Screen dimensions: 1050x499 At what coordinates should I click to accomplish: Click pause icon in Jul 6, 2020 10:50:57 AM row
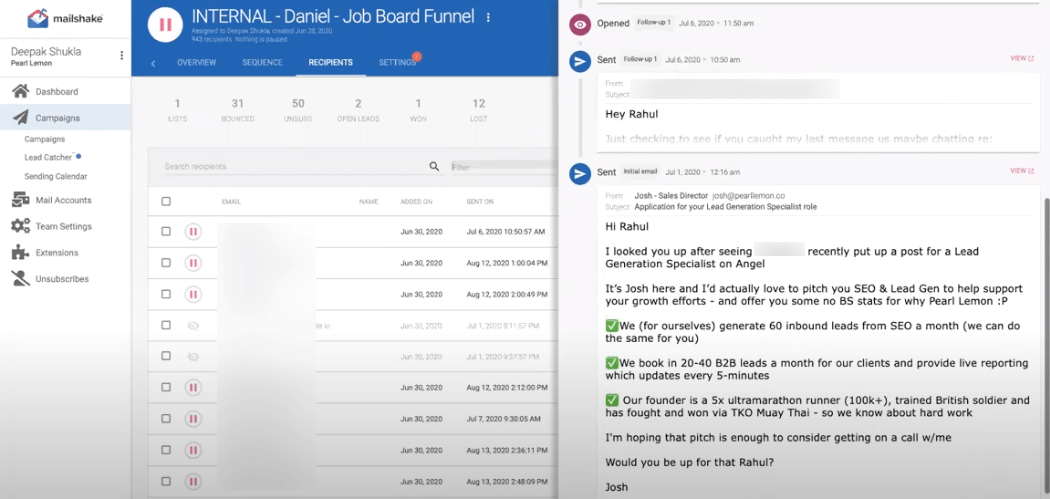(x=193, y=232)
